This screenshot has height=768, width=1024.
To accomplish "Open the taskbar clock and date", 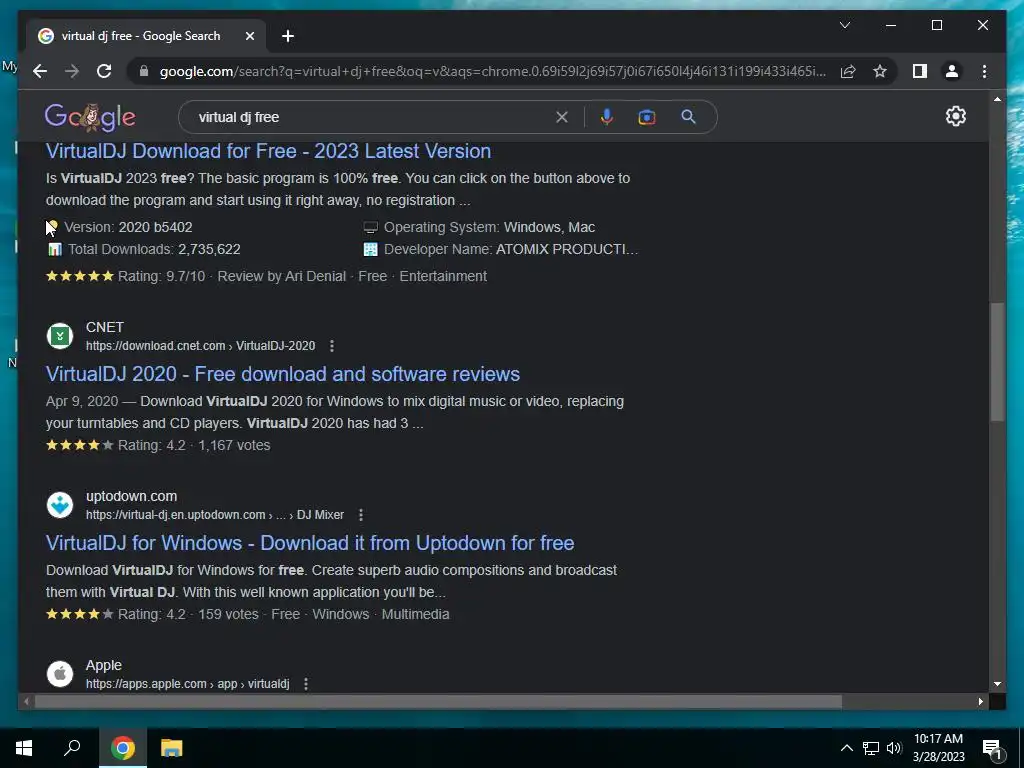I will point(938,748).
